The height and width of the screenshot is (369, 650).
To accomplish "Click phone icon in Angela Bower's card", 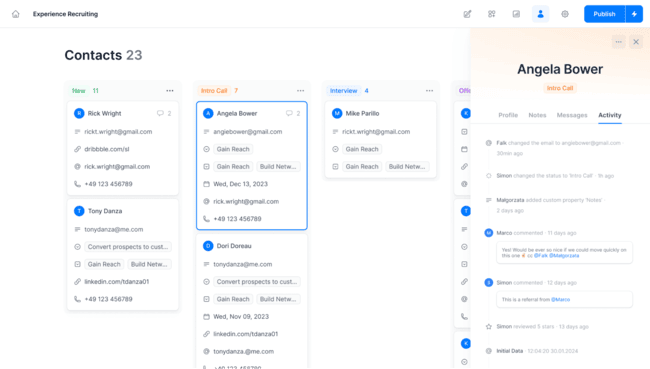I will pos(206,219).
